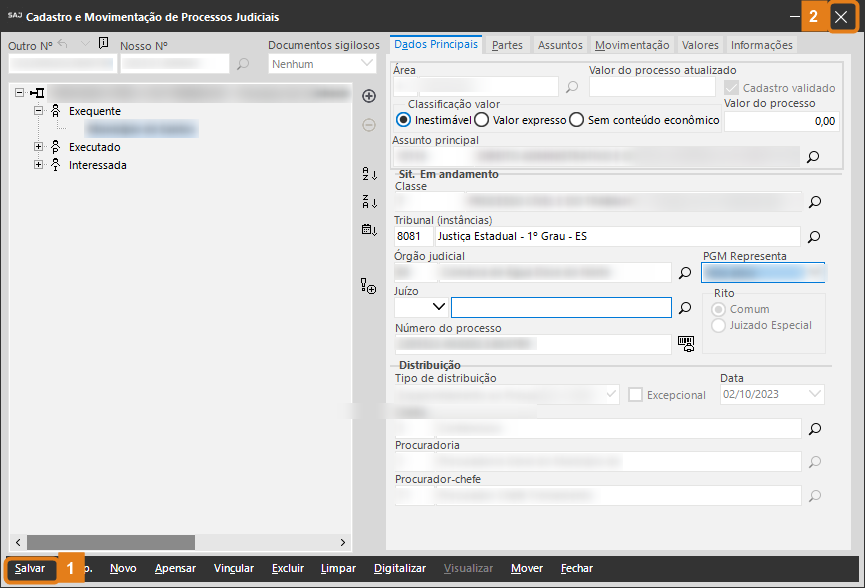Tick the Excepcional checkbox
865x588 pixels.
point(635,395)
